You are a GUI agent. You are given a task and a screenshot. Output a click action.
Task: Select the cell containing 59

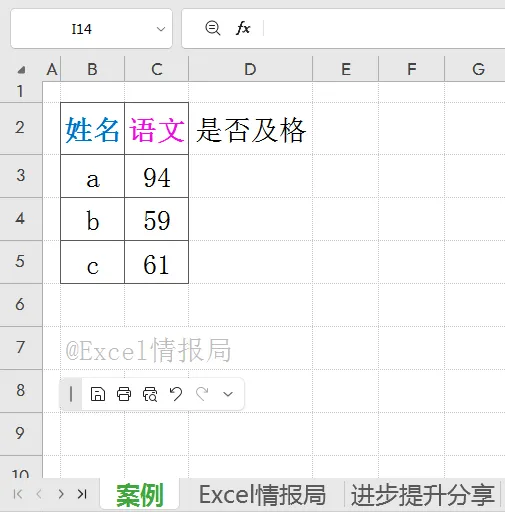click(x=157, y=219)
